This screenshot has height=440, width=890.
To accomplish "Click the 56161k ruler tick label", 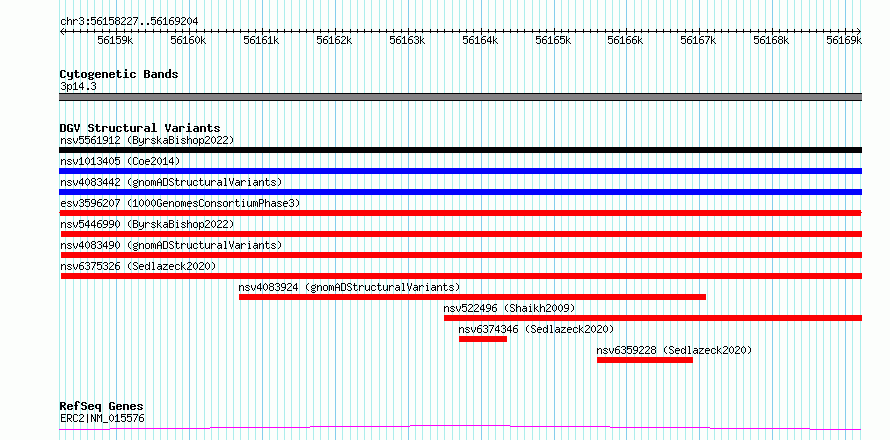I will coord(261,40).
